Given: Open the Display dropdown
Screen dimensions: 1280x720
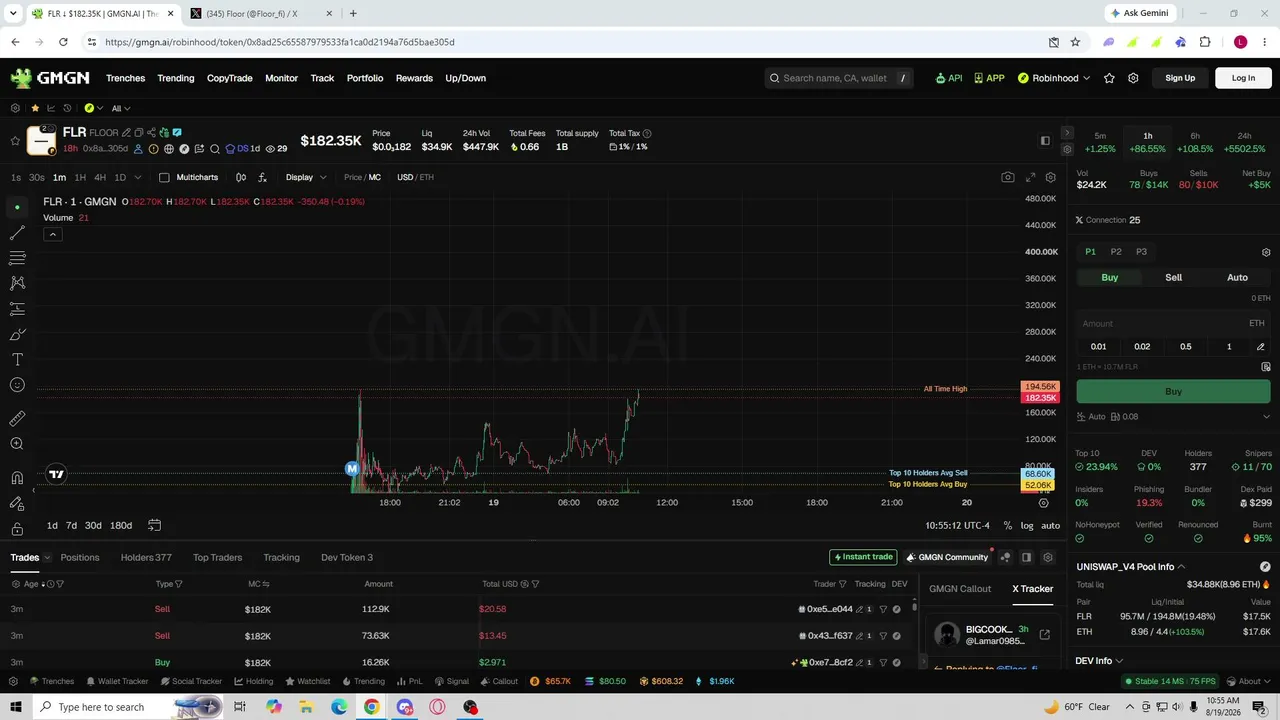Looking at the screenshot, I should pyautogui.click(x=305, y=177).
